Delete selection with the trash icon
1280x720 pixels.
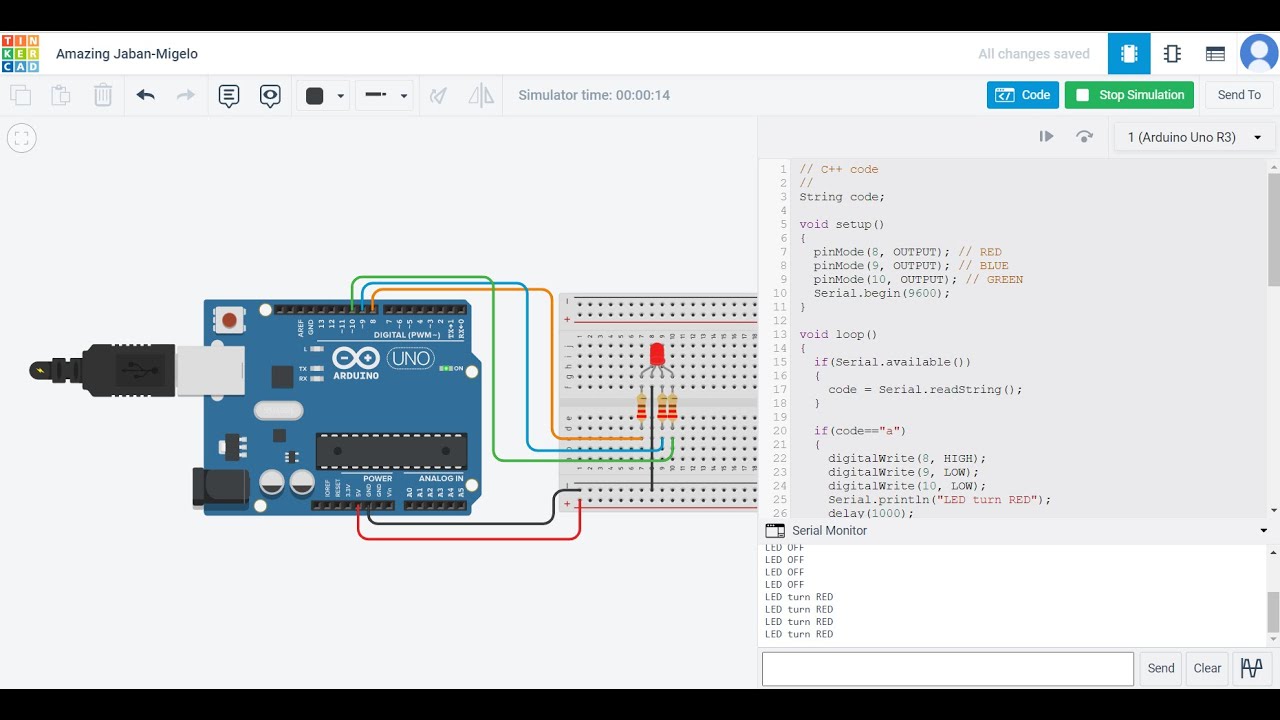pos(103,96)
